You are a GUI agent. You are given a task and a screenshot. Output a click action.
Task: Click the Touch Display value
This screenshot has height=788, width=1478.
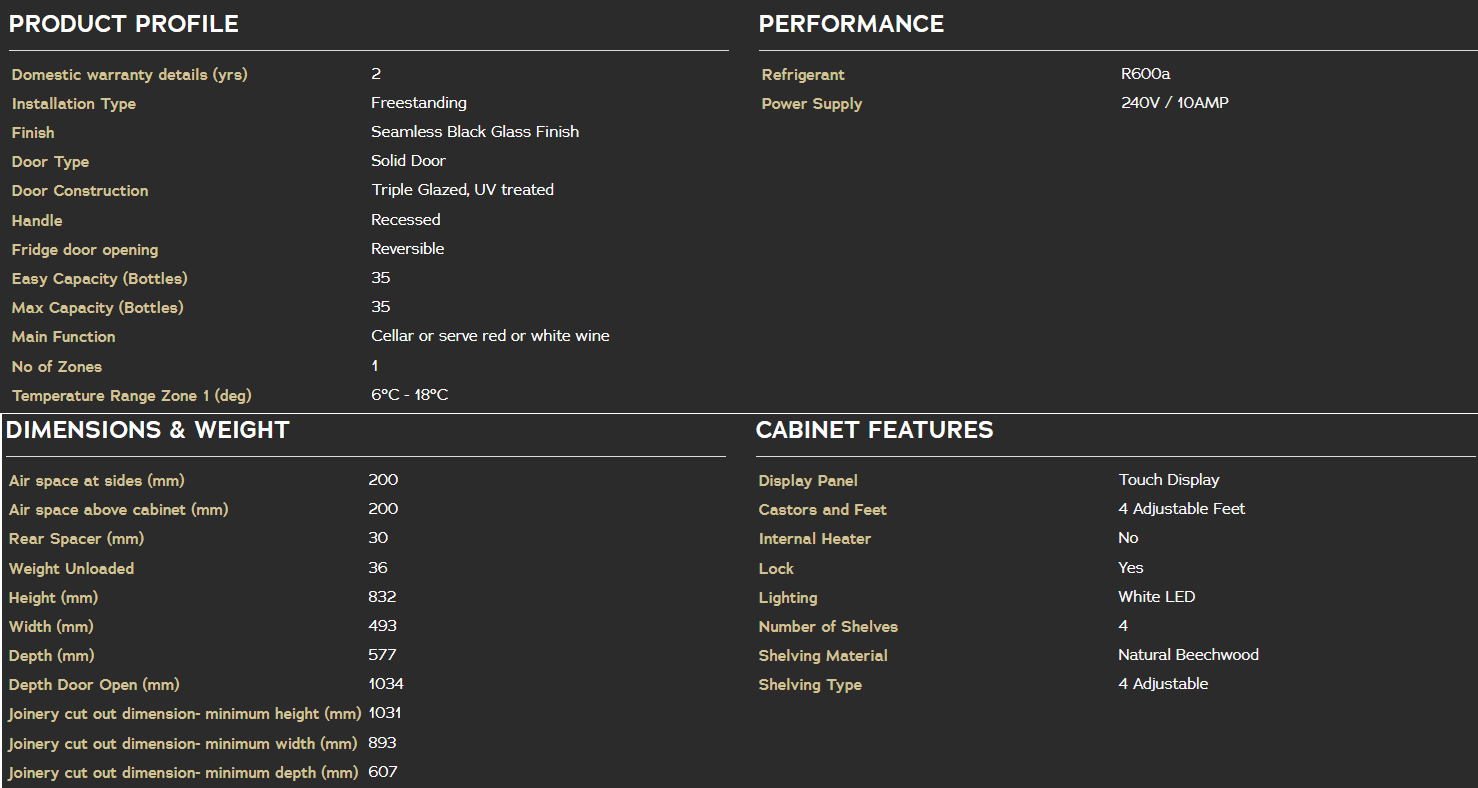coord(1168,480)
